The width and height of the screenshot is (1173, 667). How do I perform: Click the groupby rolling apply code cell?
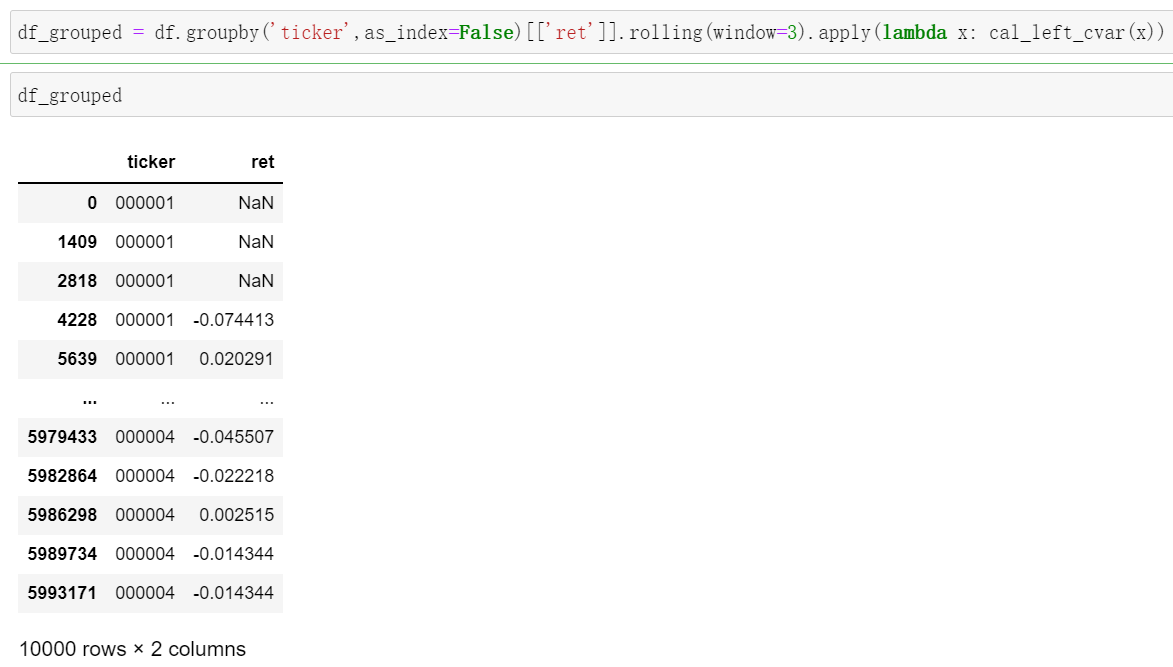point(591,32)
